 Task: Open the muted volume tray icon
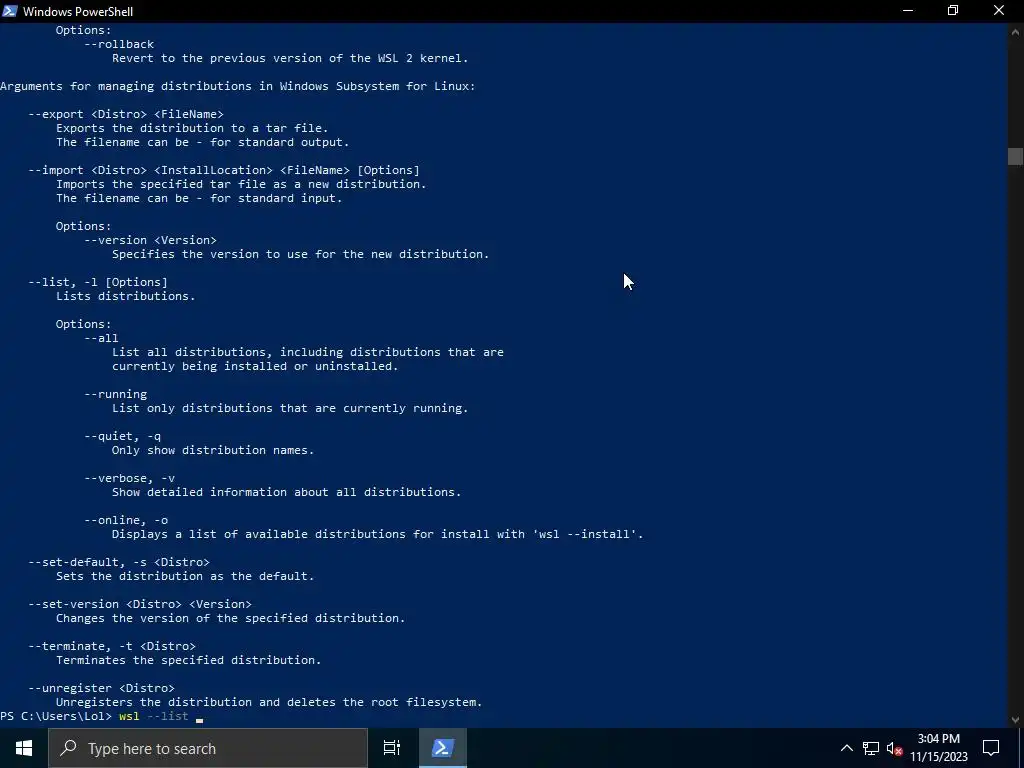tap(894, 748)
